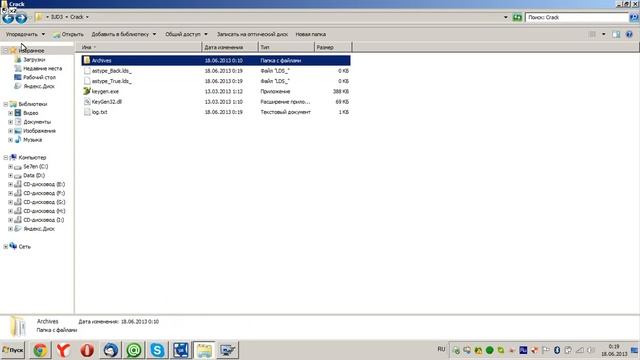Viewport: 640px width, 360px height.
Task: Collapse the Библиотеки tree node
Action: [x=5, y=104]
